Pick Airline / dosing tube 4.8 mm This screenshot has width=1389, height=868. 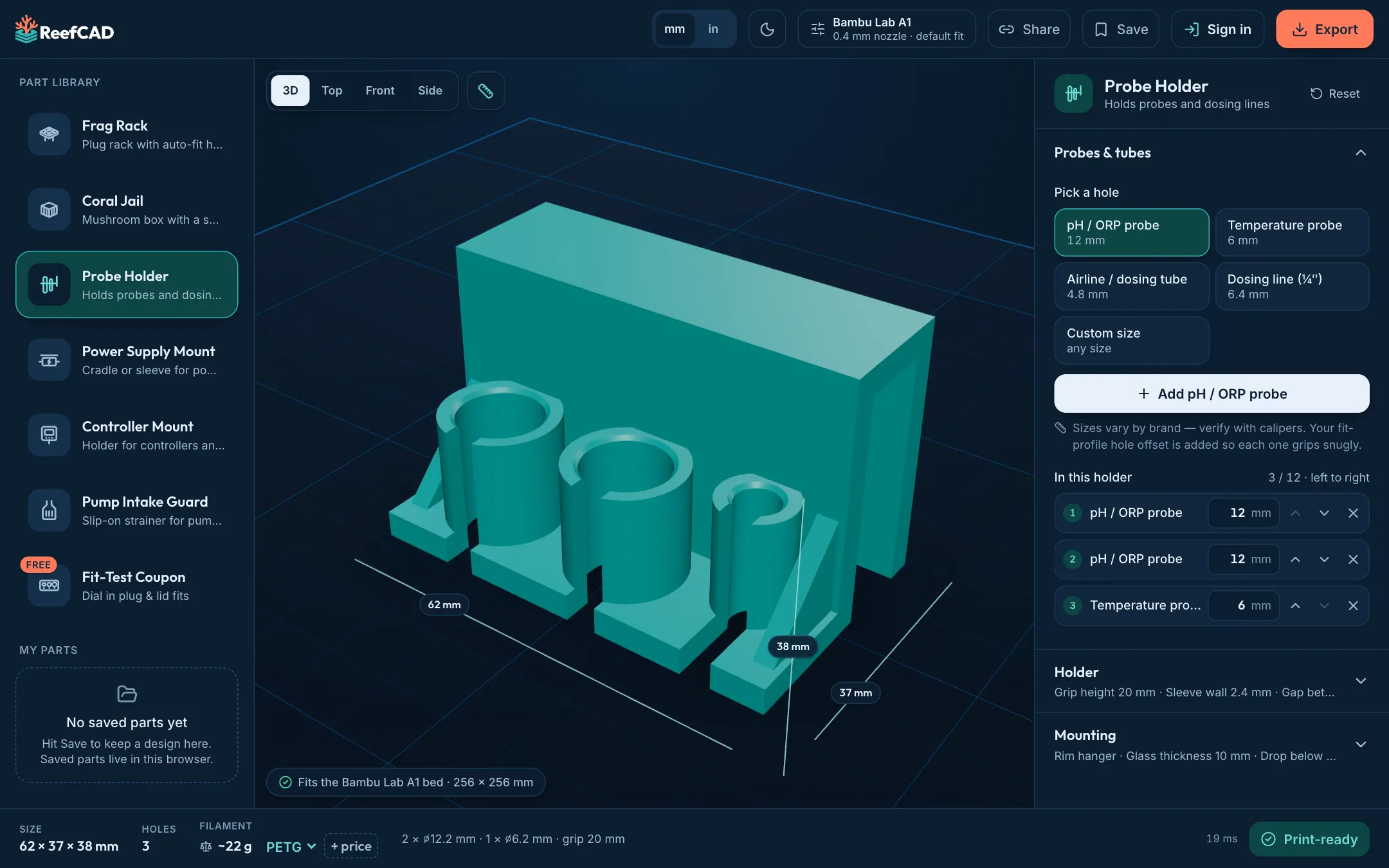1131,286
